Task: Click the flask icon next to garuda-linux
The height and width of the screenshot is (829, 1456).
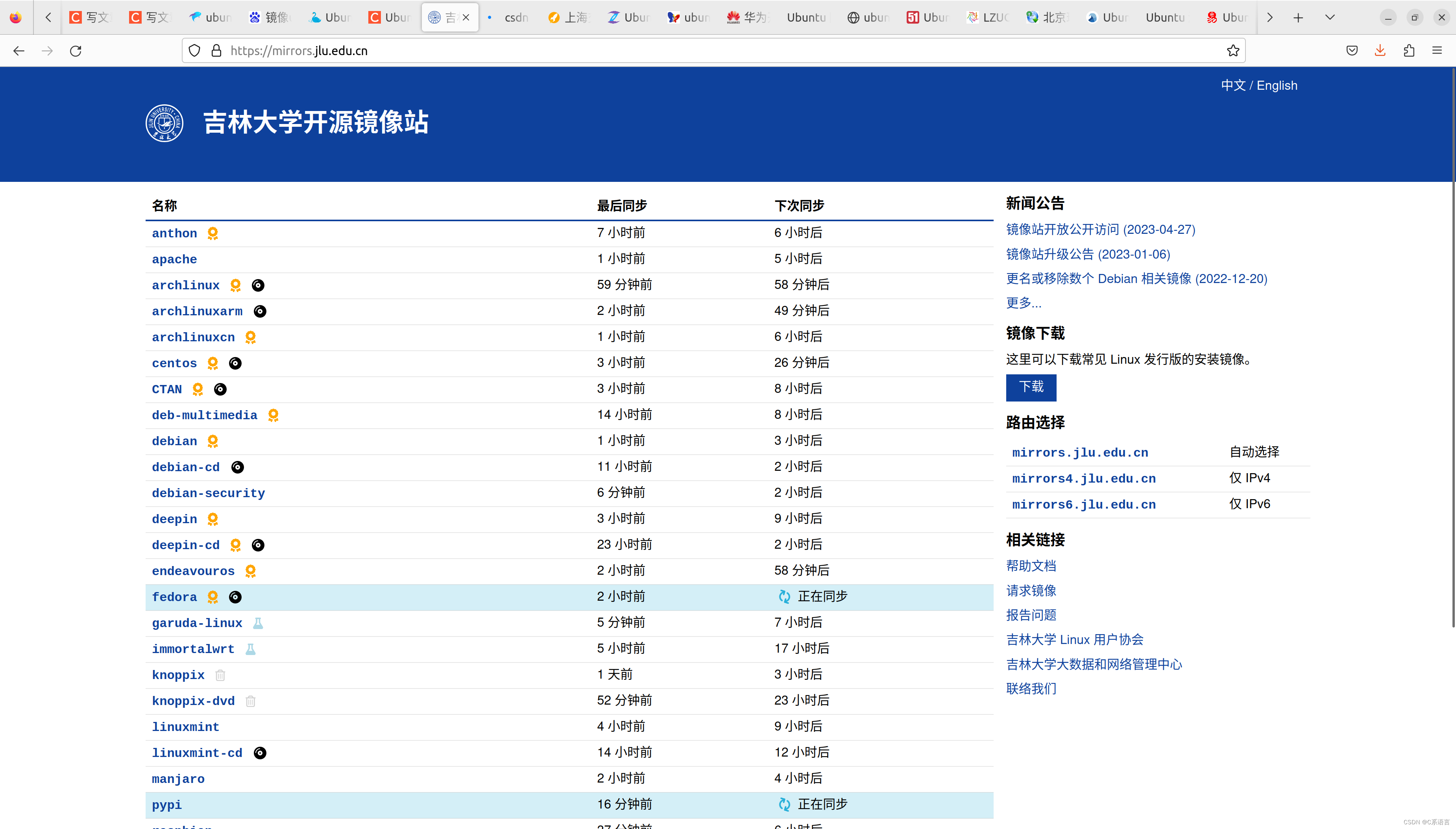Action: point(258,624)
